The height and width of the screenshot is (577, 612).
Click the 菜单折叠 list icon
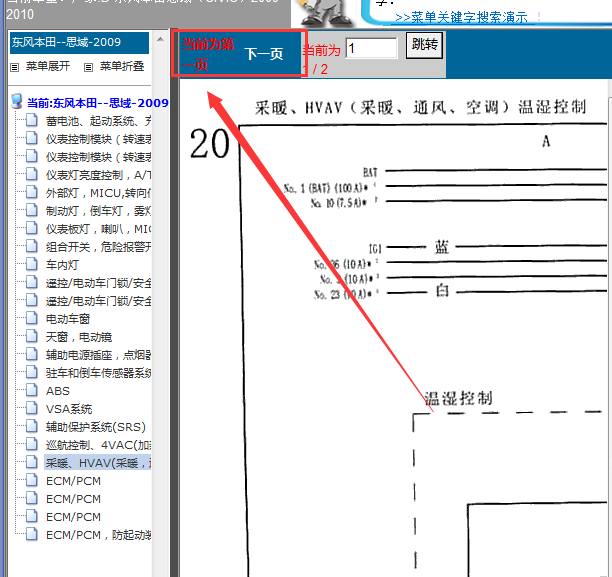[x=89, y=67]
